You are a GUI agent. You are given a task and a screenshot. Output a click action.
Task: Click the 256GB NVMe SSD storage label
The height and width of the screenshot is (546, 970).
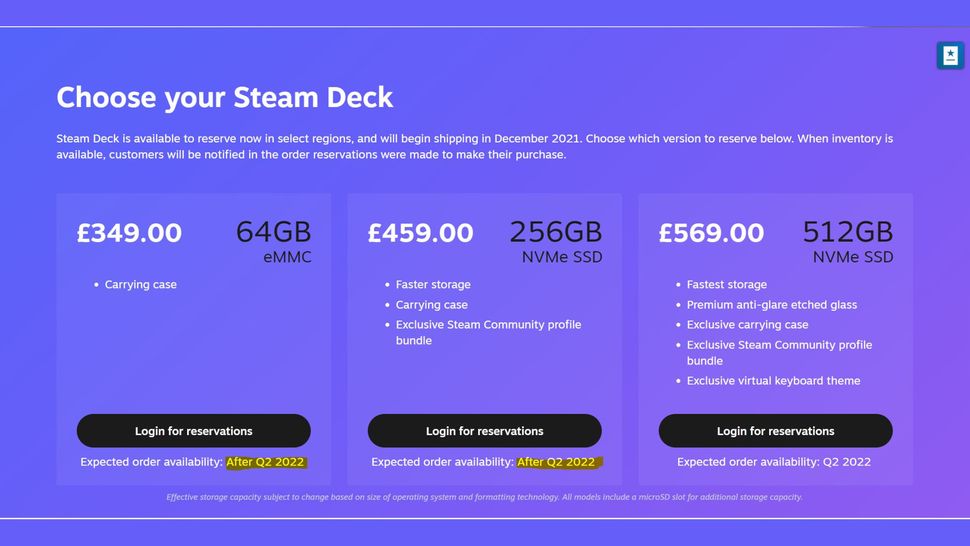point(556,243)
